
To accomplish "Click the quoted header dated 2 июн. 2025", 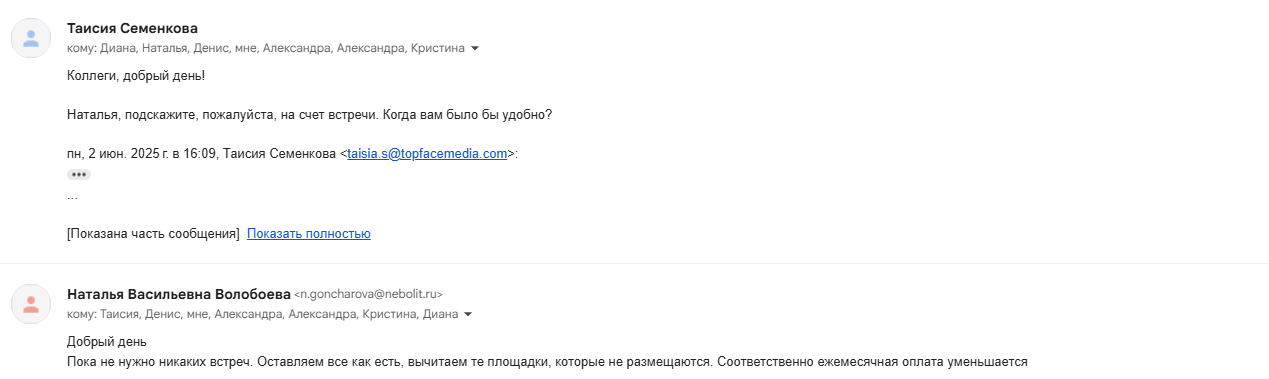I will pos(293,154).
